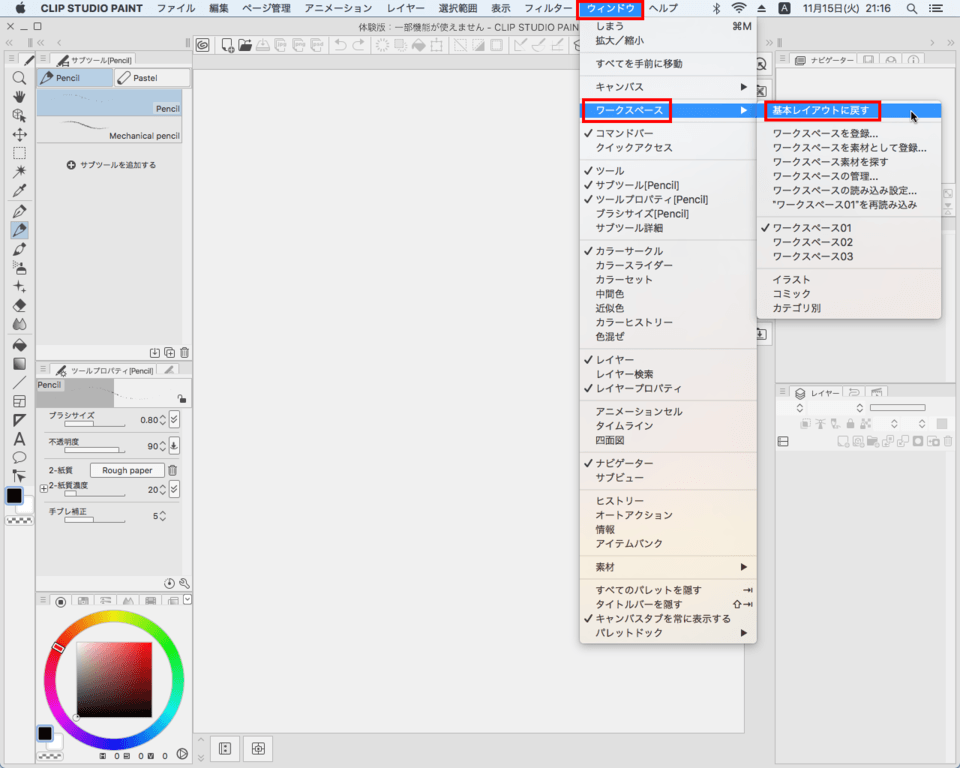Screen dimensions: 960x768
Task: Select the Auto select wand tool
Action: [20, 171]
